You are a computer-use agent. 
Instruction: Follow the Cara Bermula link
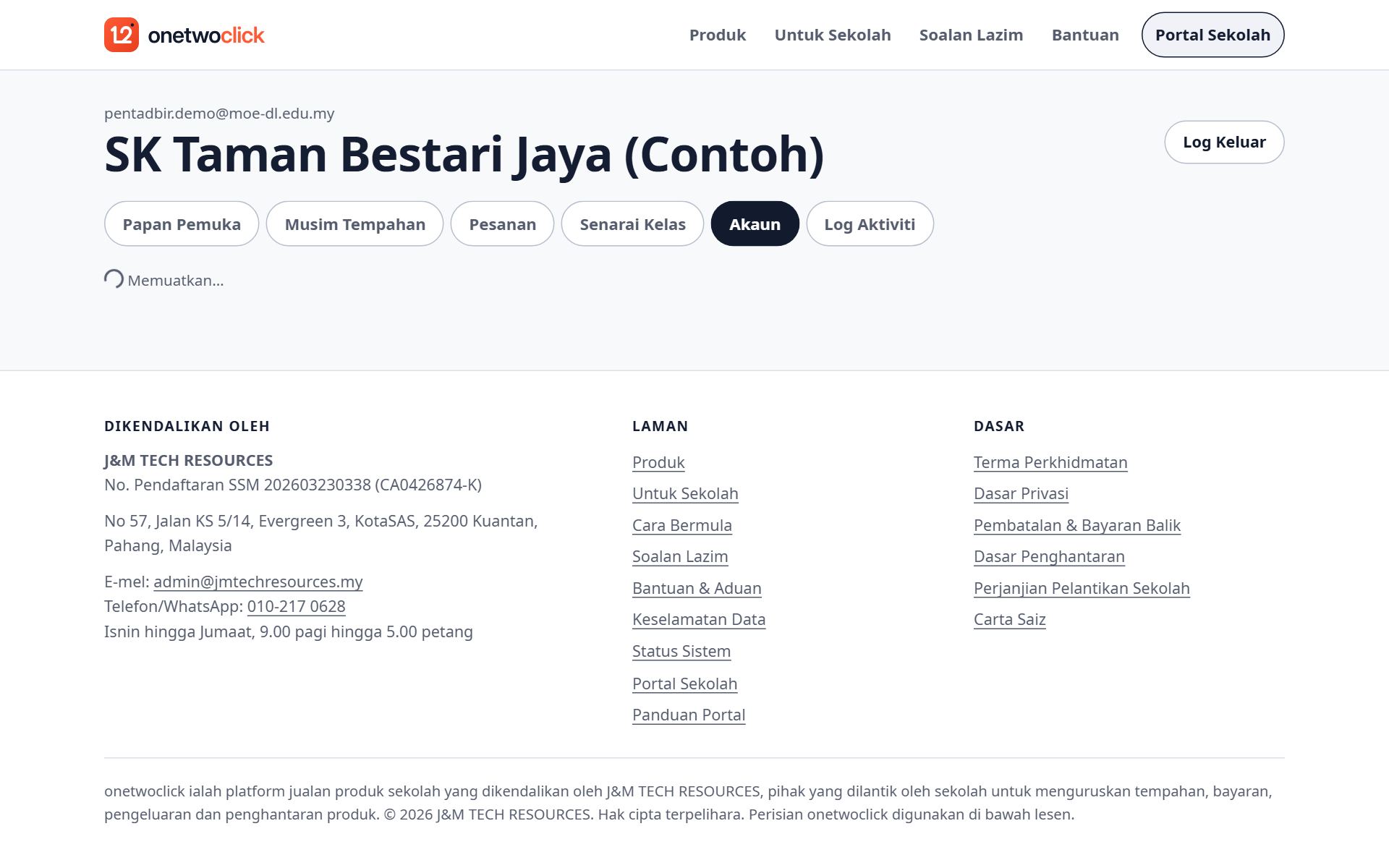682,525
